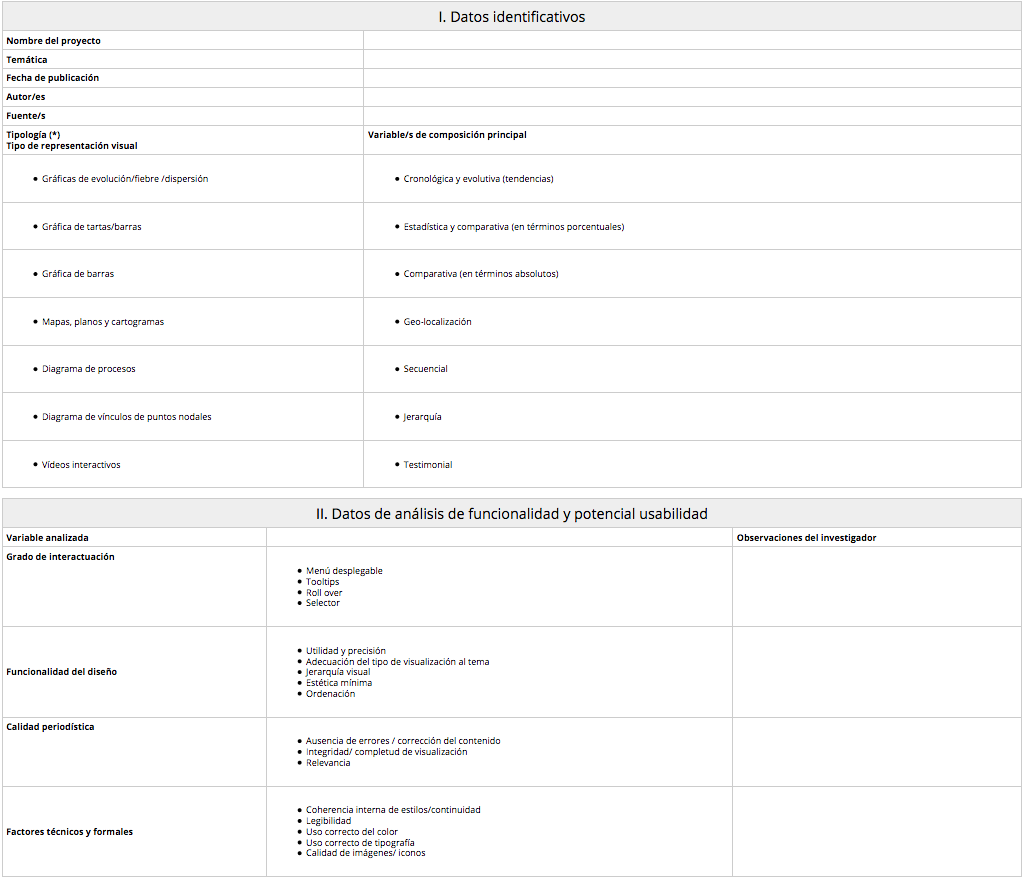The width and height of the screenshot is (1023, 879).
Task: Click the observations cell for Factores técnicos y formales
Action: point(876,832)
